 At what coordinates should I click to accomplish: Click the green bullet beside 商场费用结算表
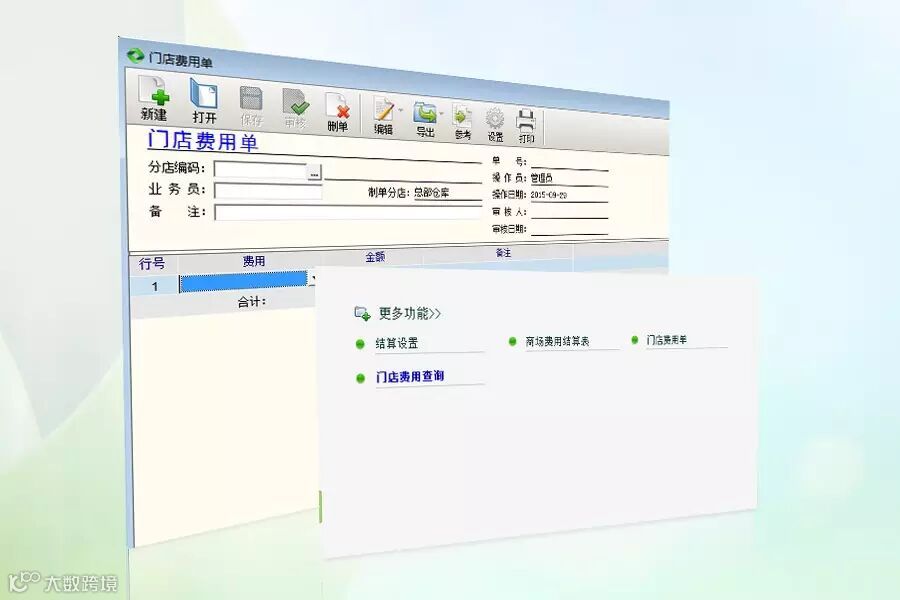click(513, 342)
